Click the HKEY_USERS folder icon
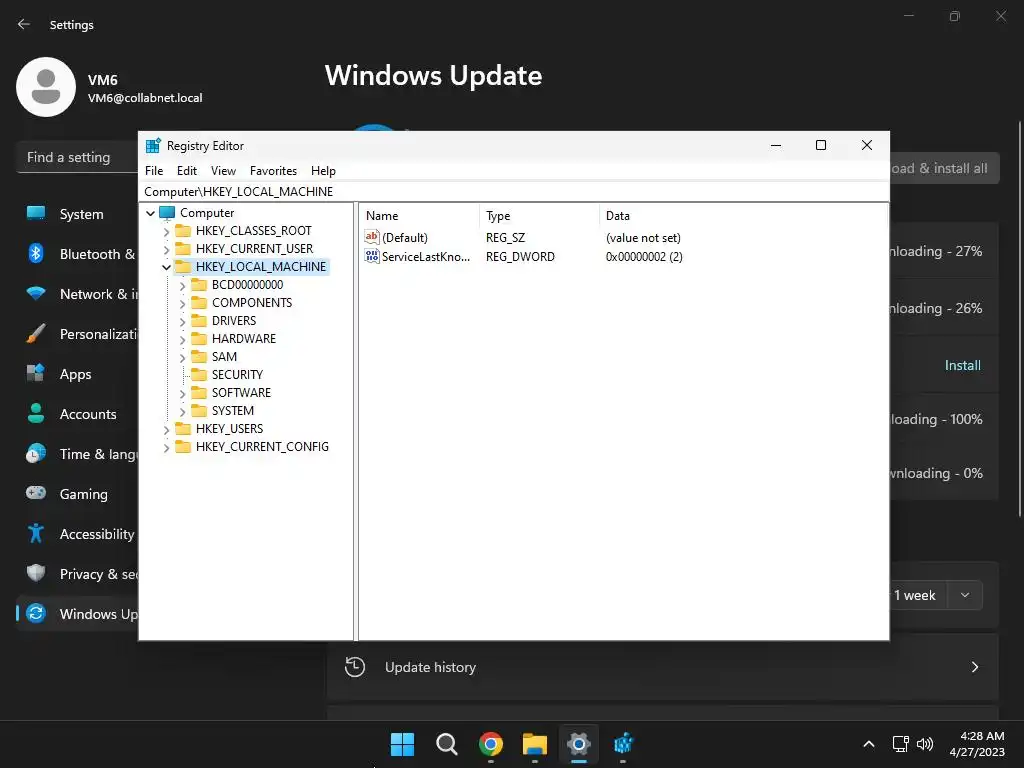This screenshot has height=768, width=1024. [184, 428]
